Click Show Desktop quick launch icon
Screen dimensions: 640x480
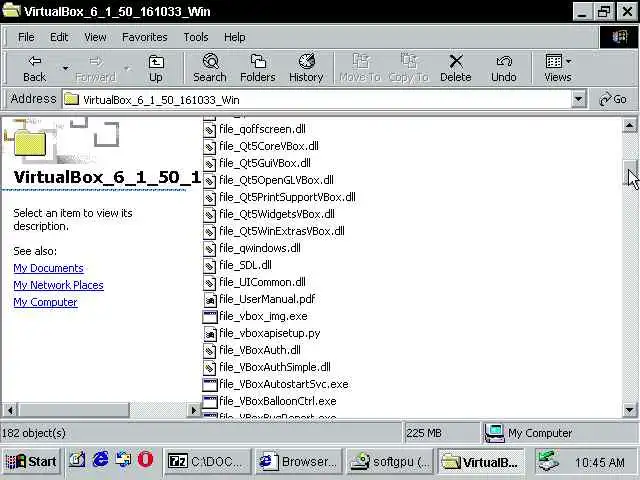tap(77, 460)
